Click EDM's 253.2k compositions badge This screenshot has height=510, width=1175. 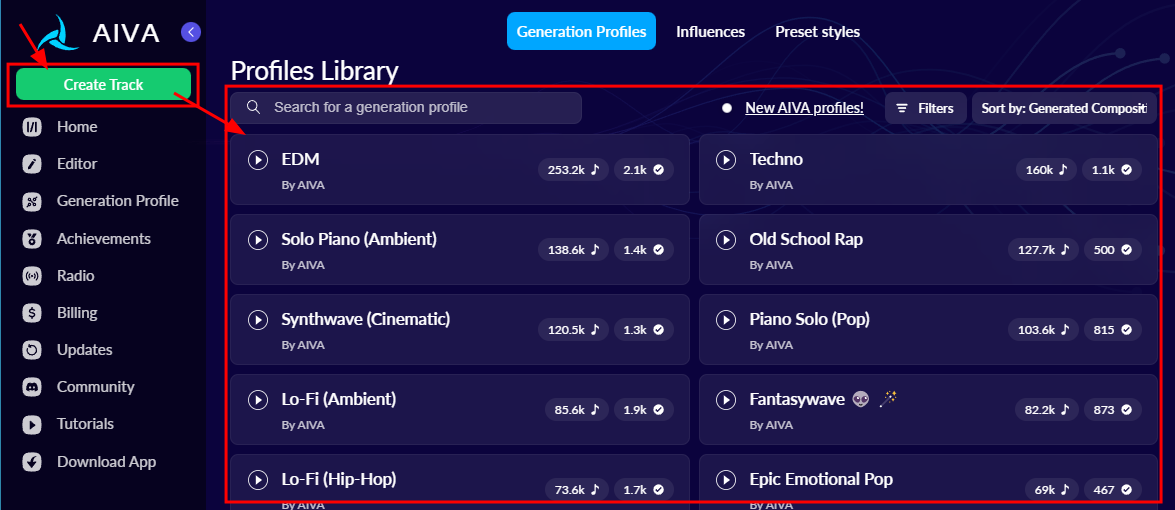(573, 170)
